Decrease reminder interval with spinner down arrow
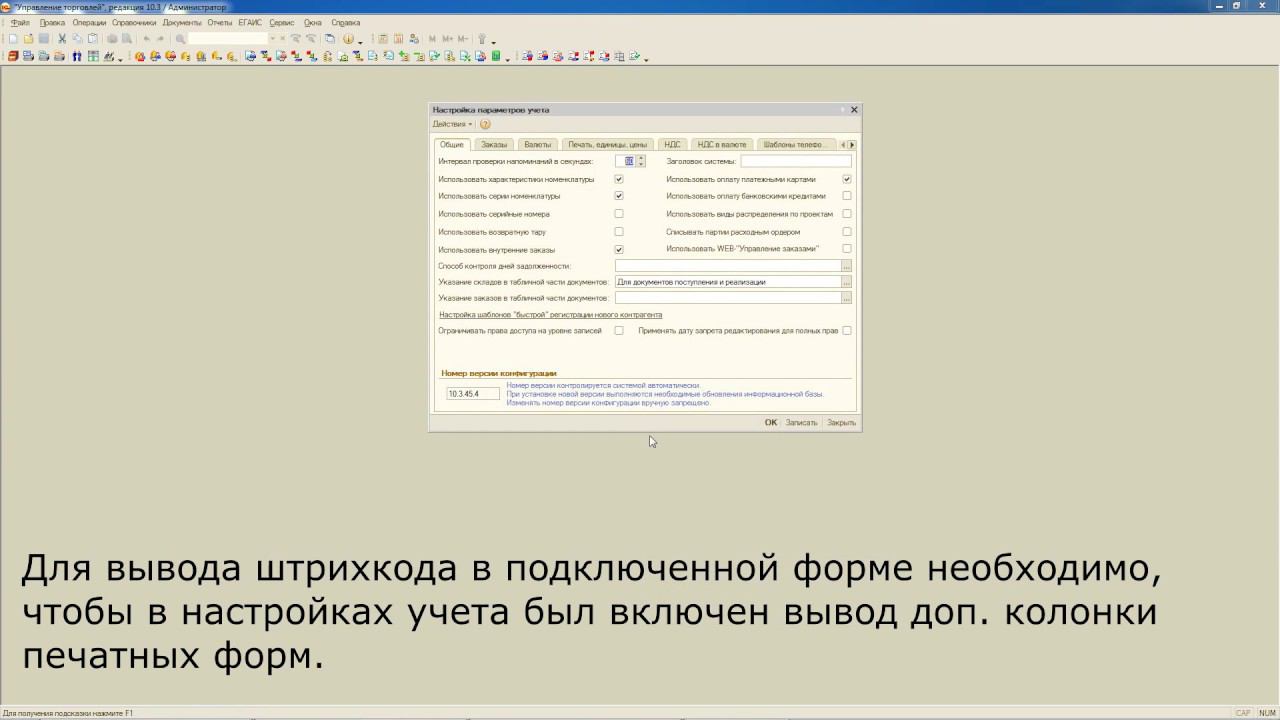 click(x=641, y=163)
